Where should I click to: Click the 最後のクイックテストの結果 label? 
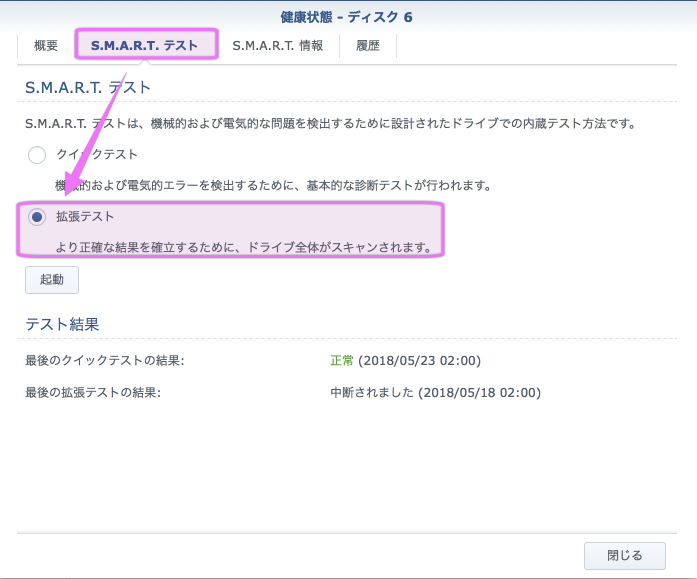click(105, 360)
